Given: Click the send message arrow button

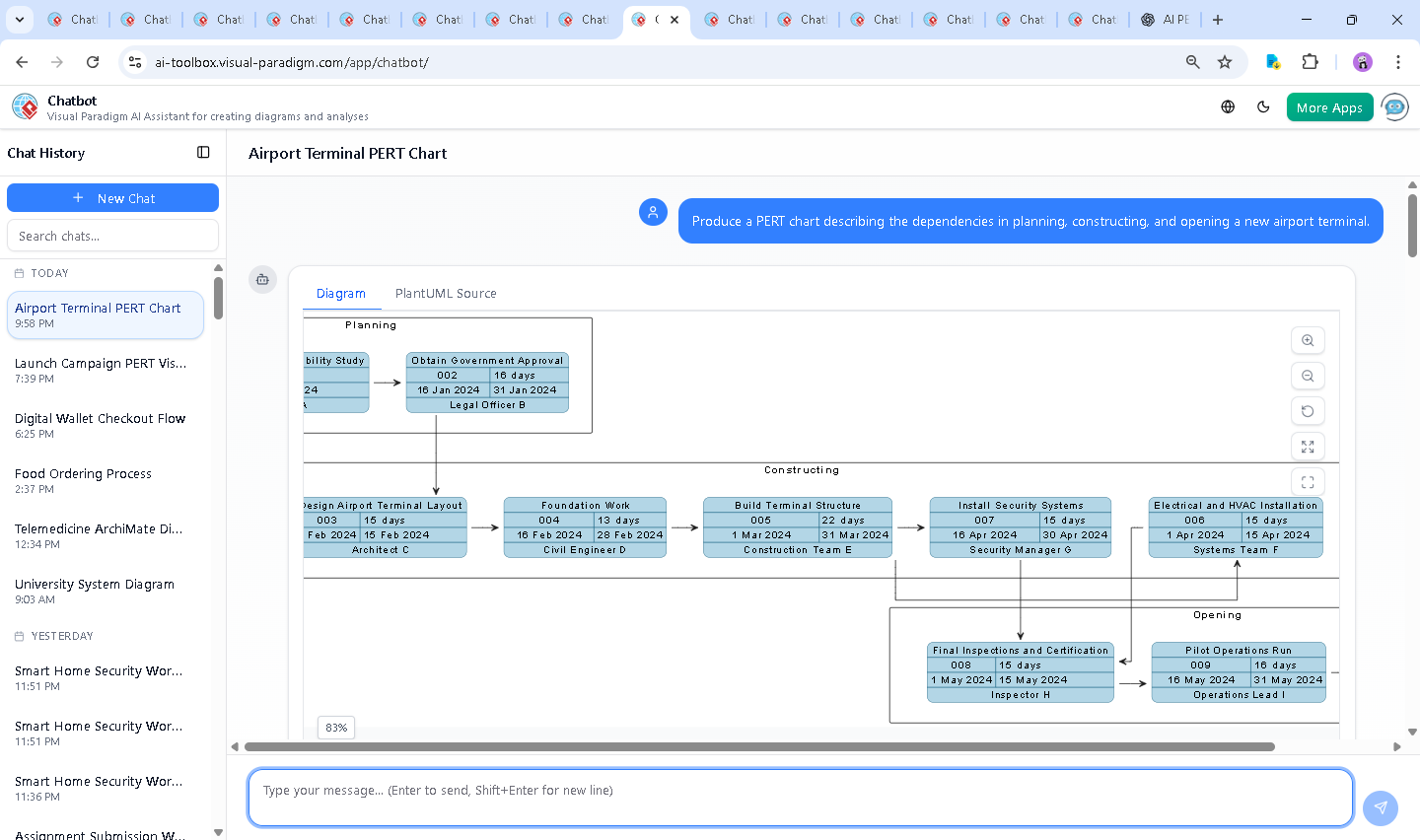Looking at the screenshot, I should pos(1380,807).
